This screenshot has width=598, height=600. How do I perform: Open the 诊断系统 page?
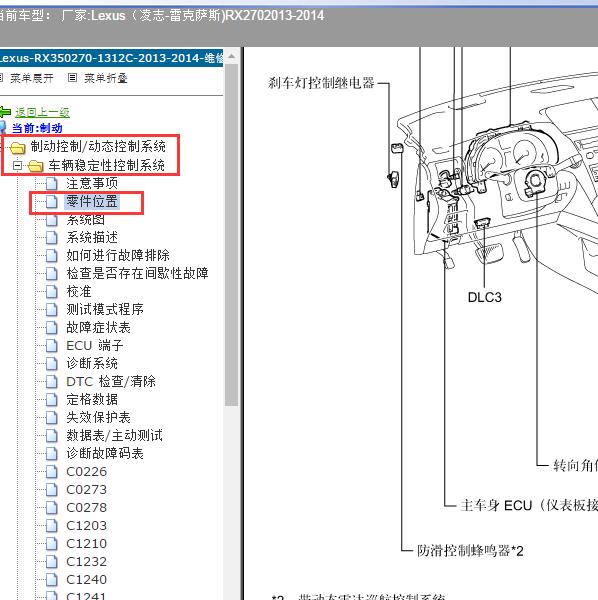tap(92, 363)
